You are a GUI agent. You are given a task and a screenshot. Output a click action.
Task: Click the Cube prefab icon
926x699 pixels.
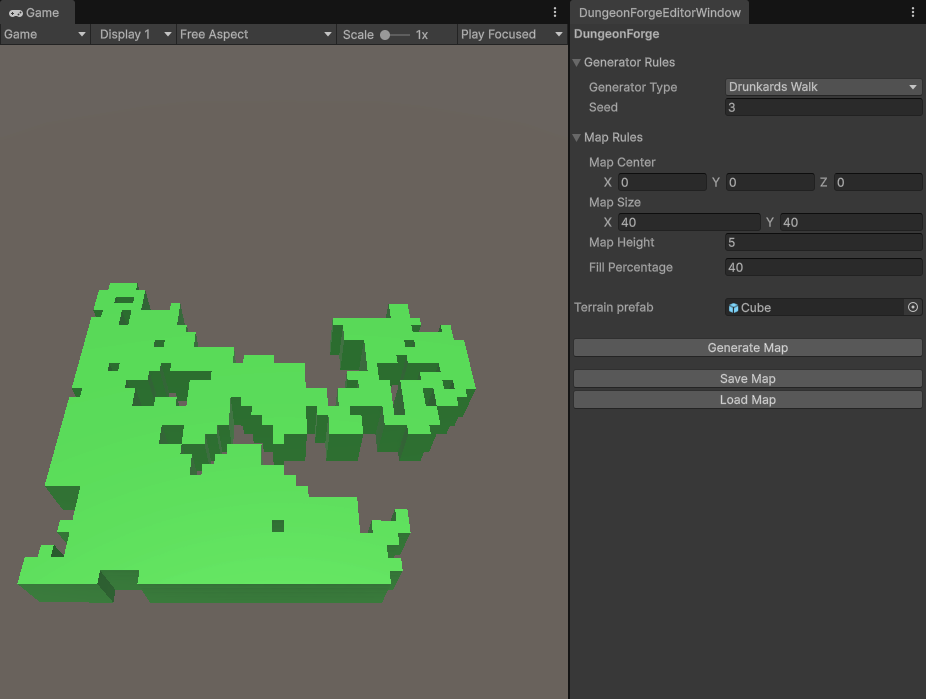(734, 308)
